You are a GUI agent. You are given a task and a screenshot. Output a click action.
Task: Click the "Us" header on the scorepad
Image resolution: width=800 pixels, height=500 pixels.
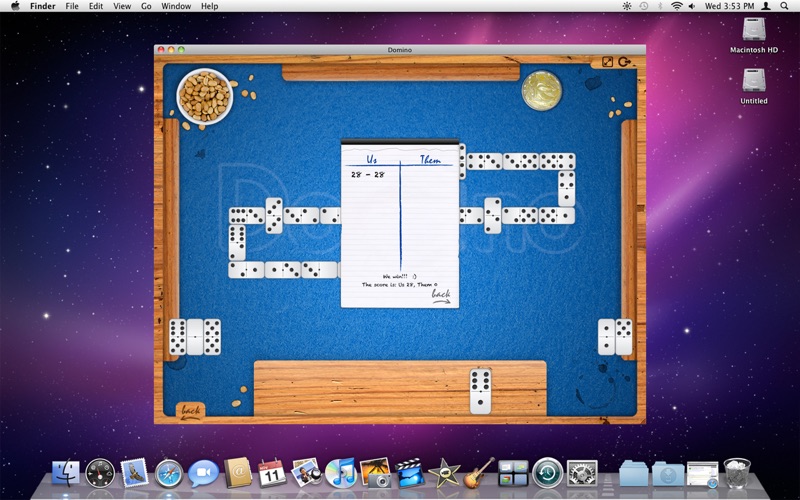[x=372, y=159]
